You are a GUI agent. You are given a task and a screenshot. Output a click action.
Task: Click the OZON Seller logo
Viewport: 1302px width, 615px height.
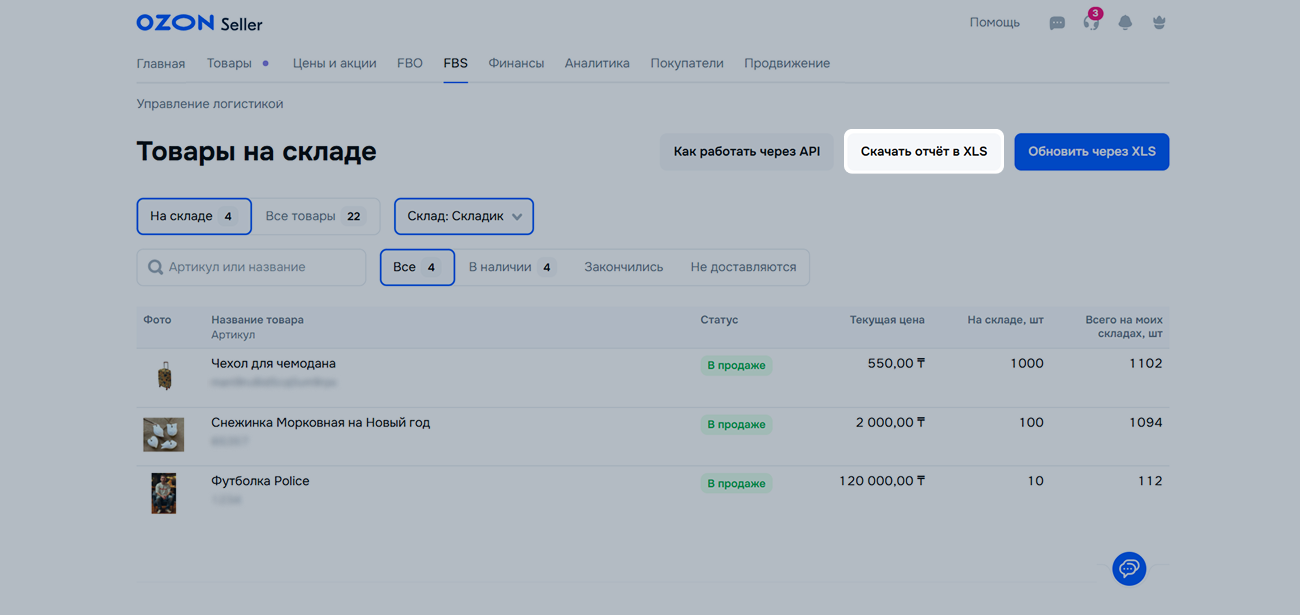coord(199,23)
